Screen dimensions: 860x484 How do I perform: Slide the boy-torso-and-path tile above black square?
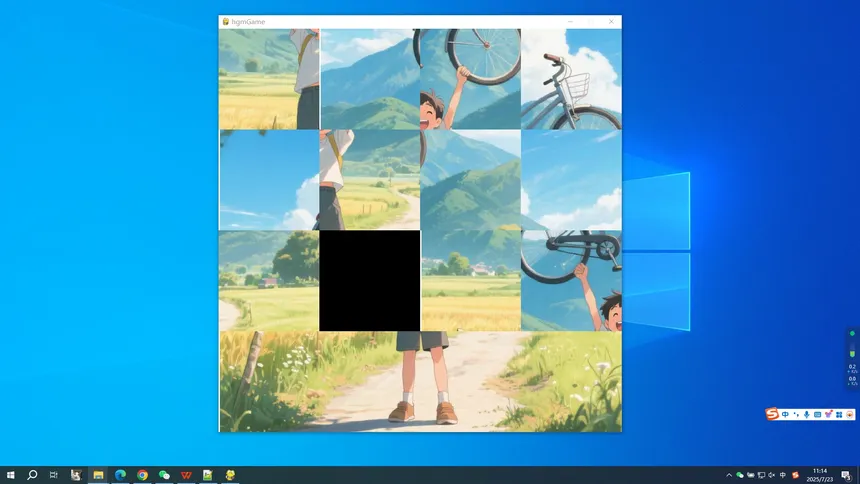click(370, 180)
